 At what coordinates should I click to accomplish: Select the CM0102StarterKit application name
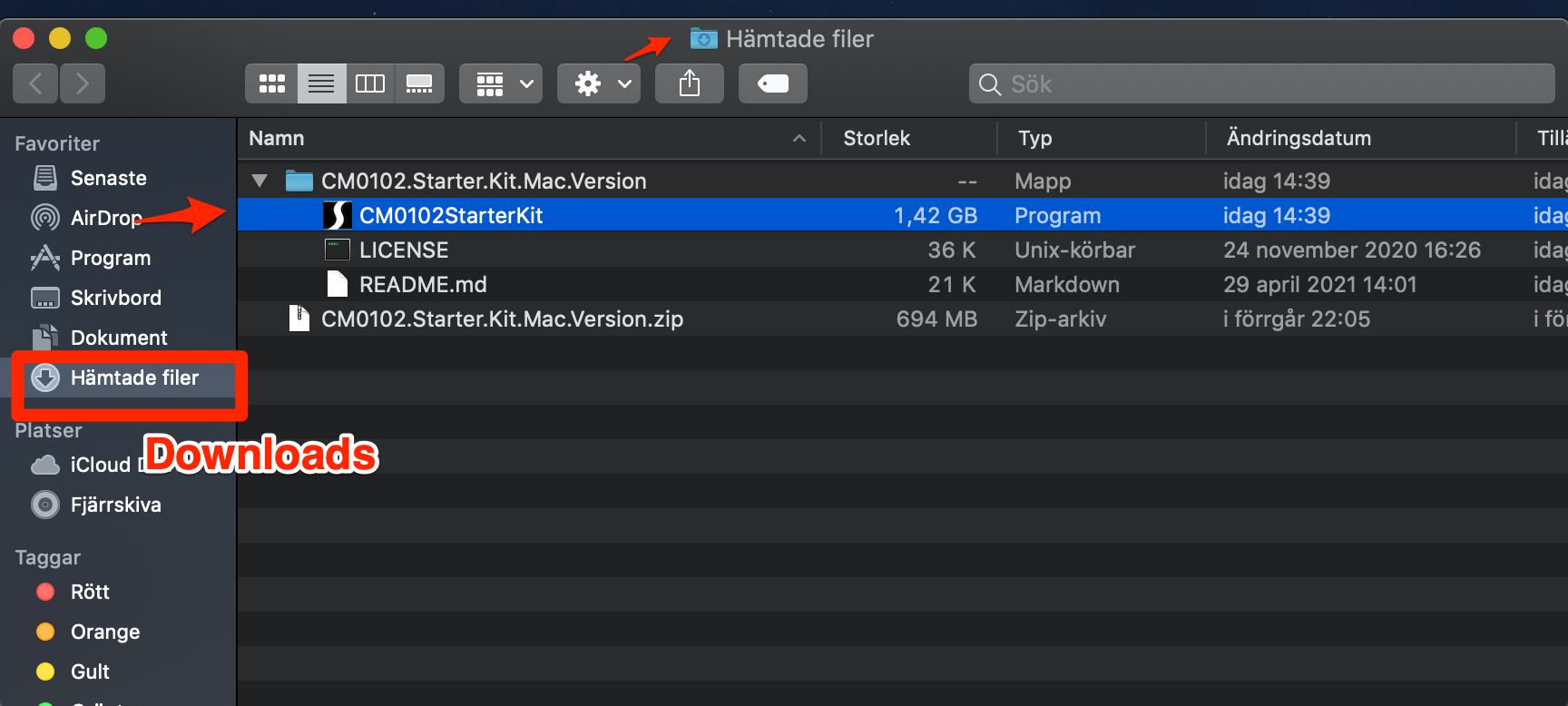point(451,215)
